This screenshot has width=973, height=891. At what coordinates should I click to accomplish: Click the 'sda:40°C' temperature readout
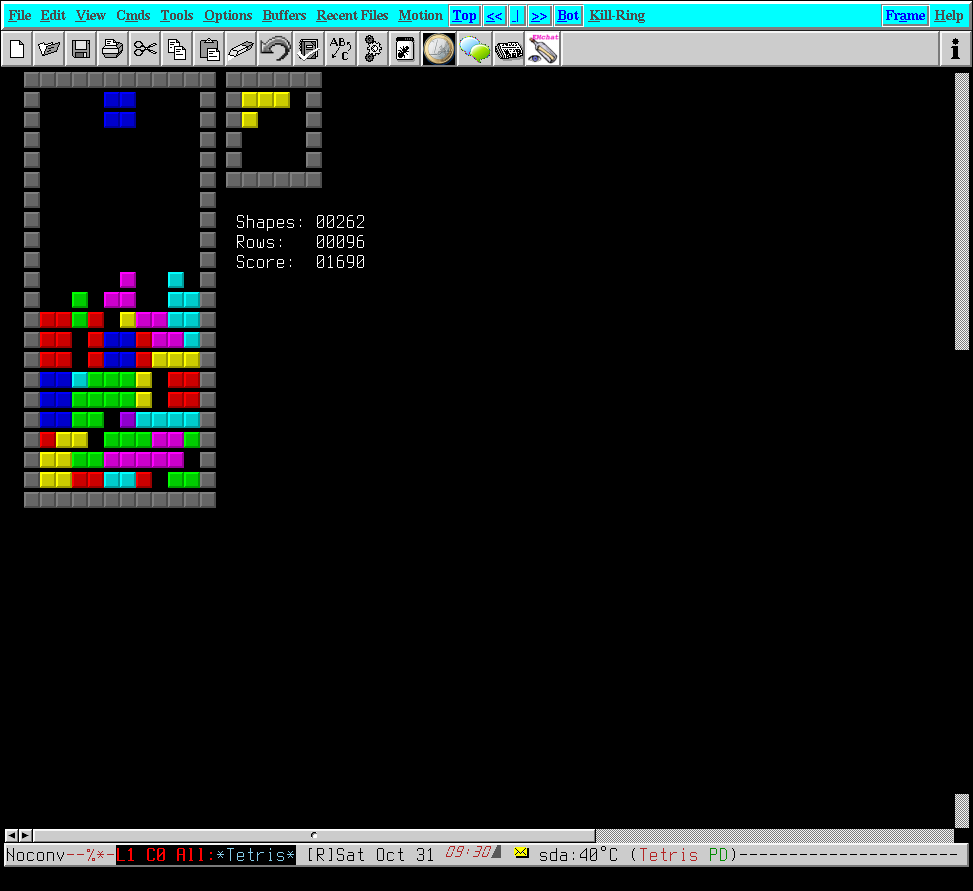point(578,855)
